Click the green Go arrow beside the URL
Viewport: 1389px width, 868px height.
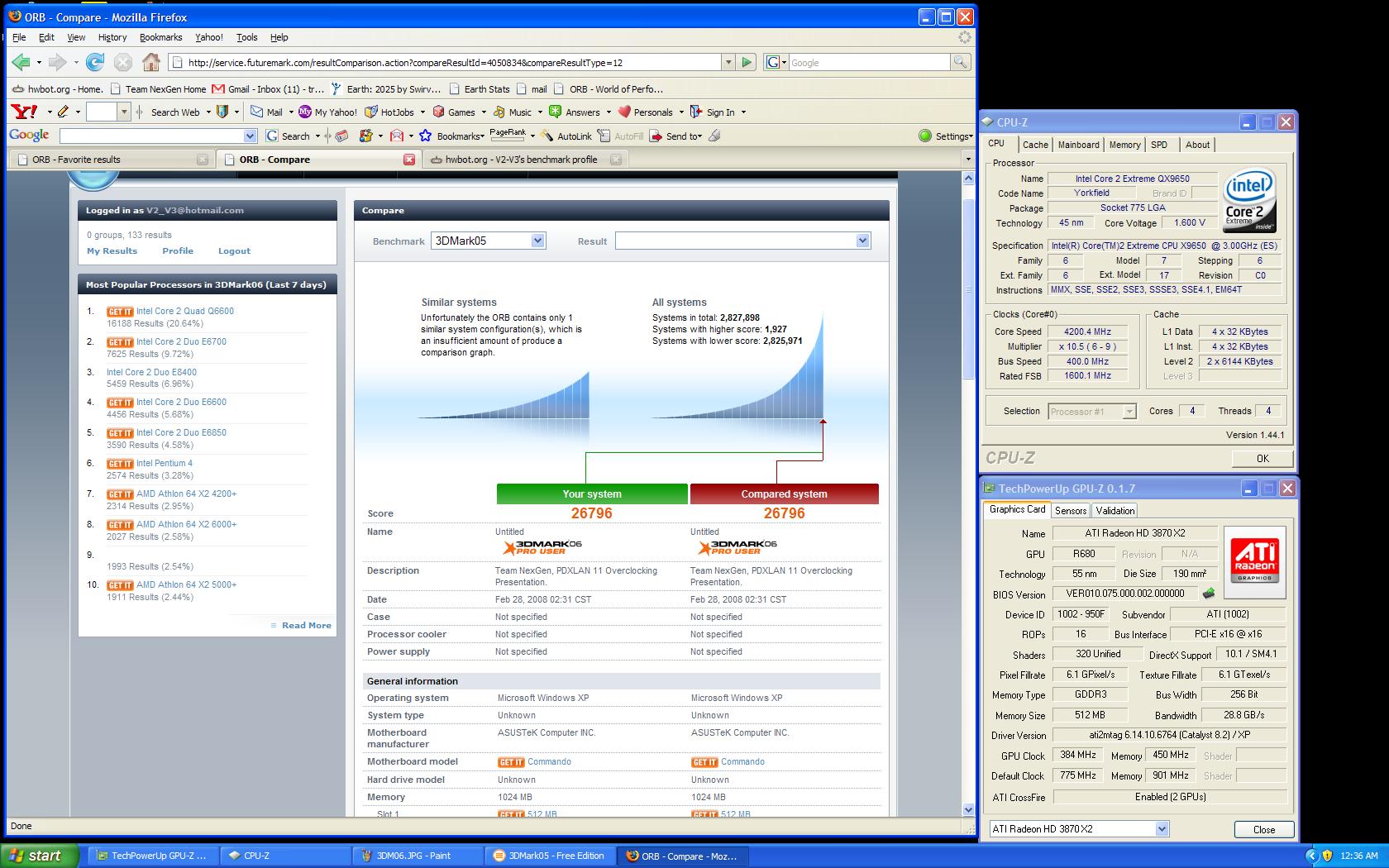point(747,62)
